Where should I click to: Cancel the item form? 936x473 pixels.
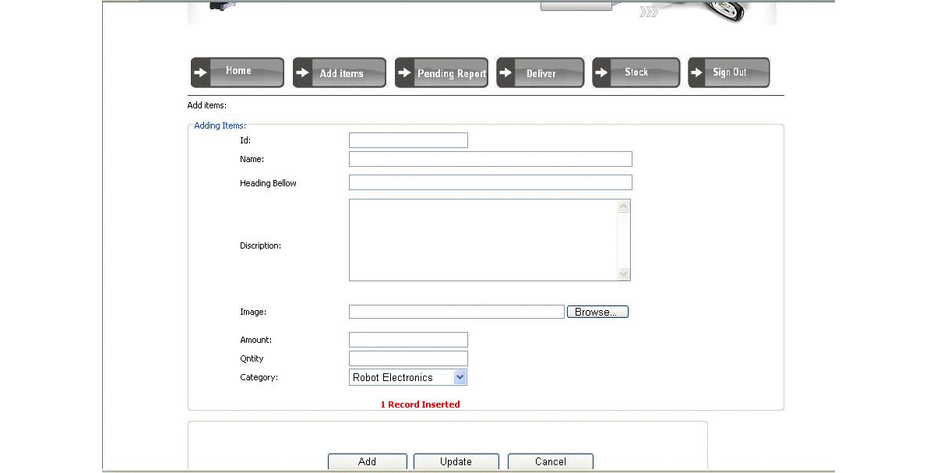click(550, 462)
